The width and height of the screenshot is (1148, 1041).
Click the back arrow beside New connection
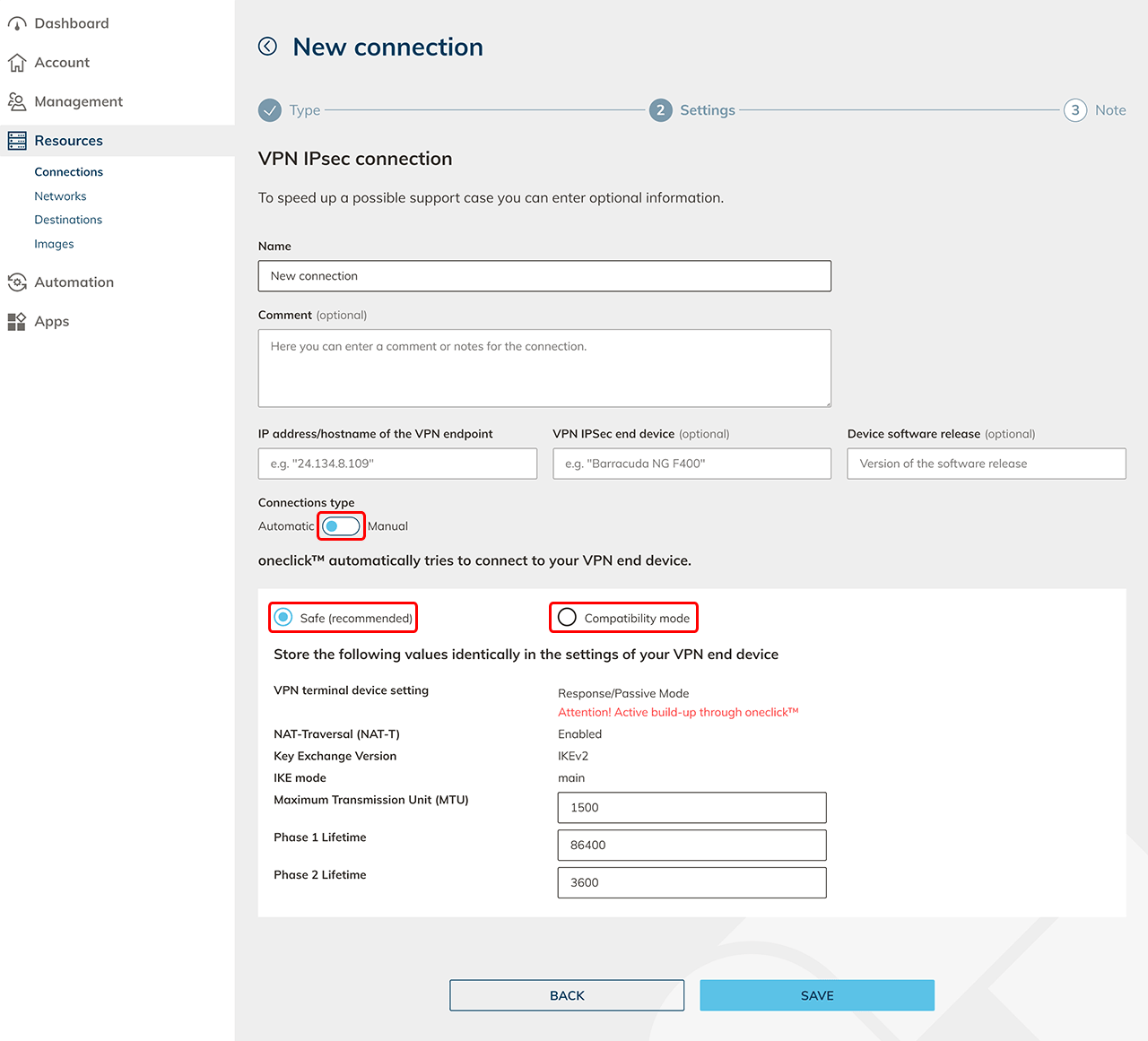[267, 47]
